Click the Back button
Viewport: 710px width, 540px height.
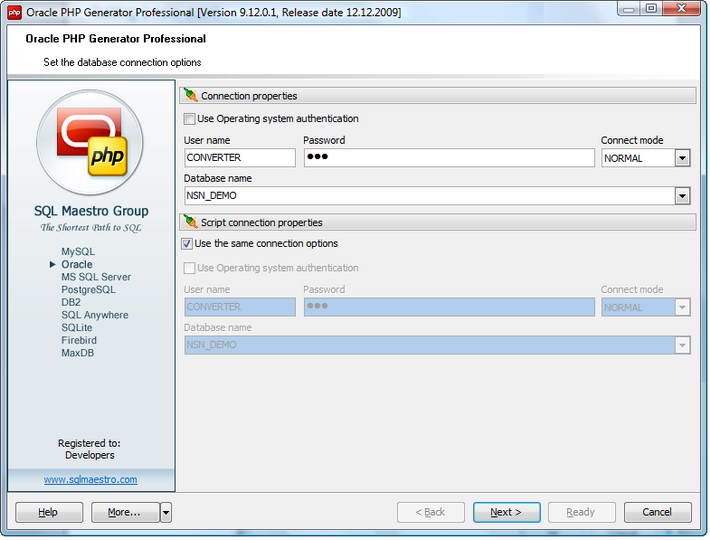coord(431,512)
